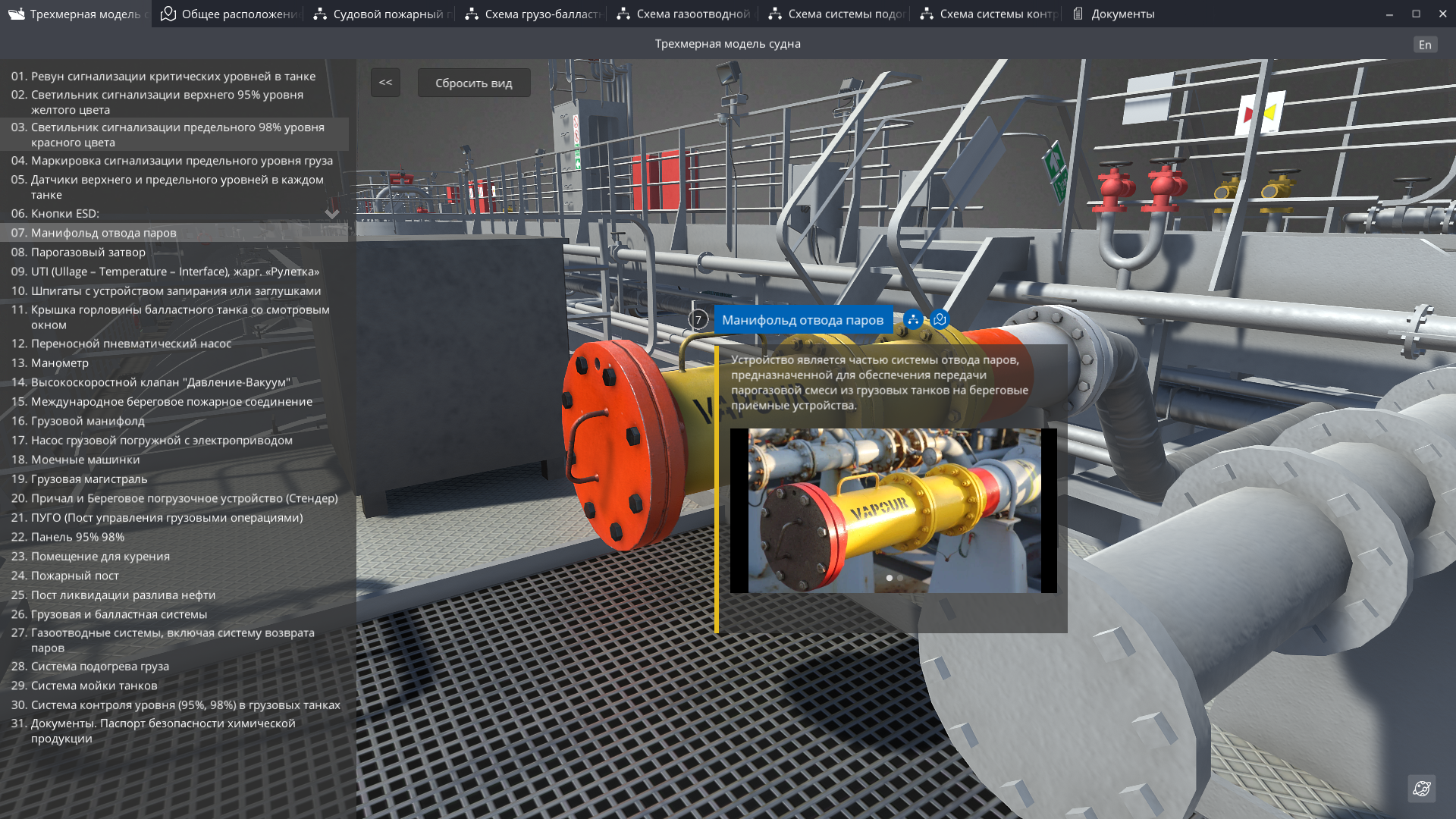Select 10. Шпигаты с устройством запирания
The height and width of the screenshot is (819, 1456).
(x=174, y=290)
